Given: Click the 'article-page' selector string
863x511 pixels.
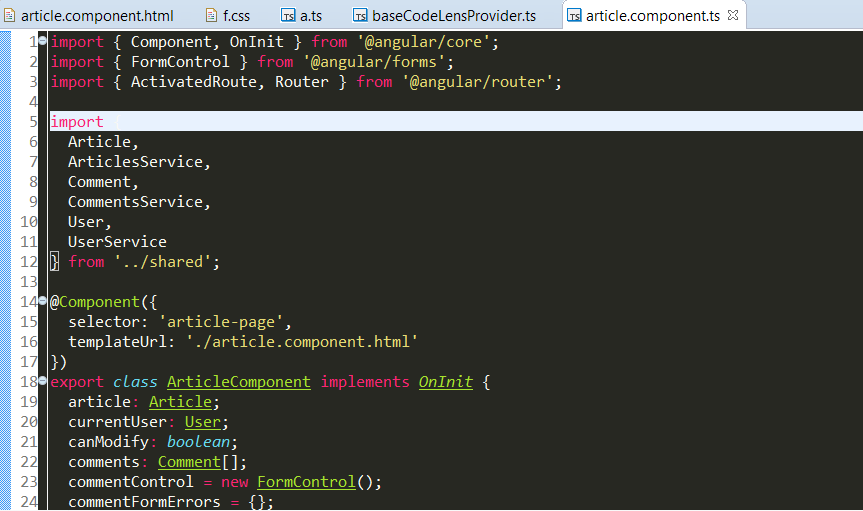Looking at the screenshot, I should point(221,322).
